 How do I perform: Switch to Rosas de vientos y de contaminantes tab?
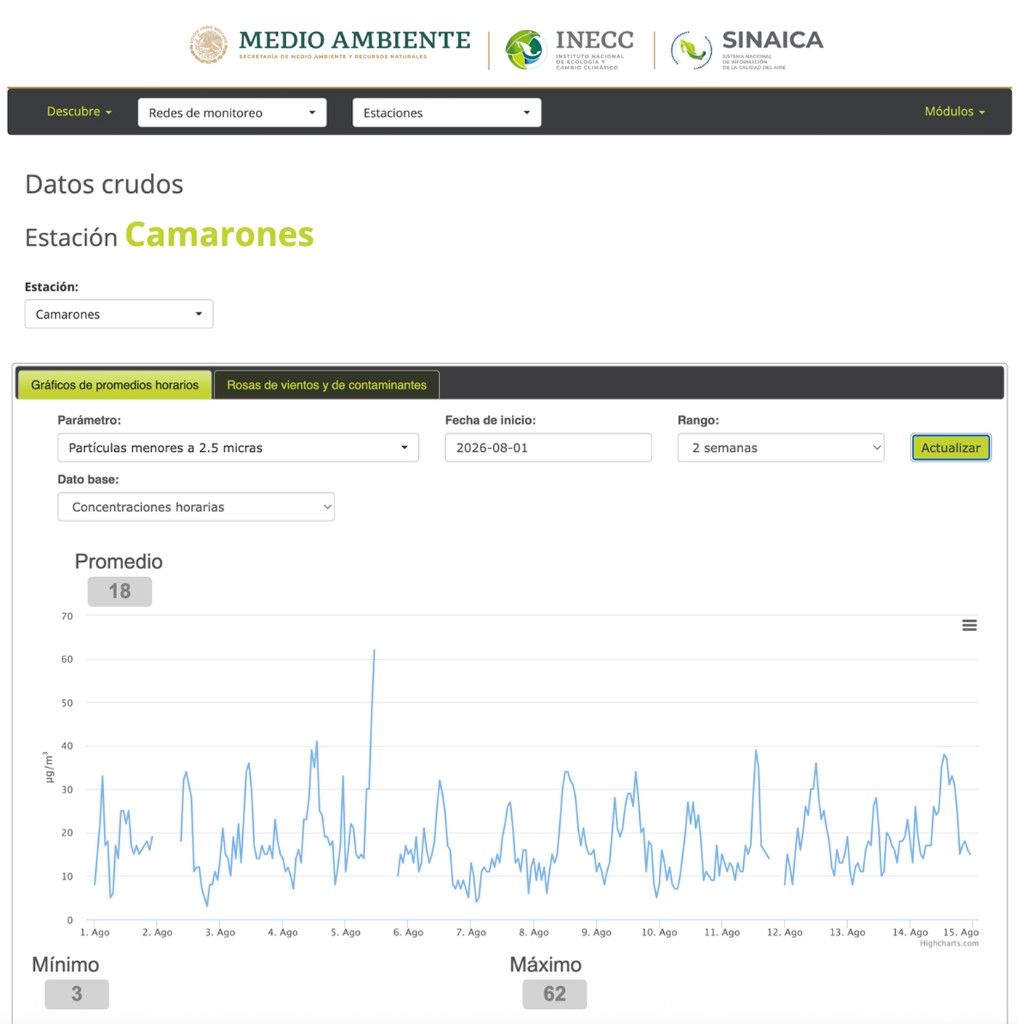click(326, 385)
